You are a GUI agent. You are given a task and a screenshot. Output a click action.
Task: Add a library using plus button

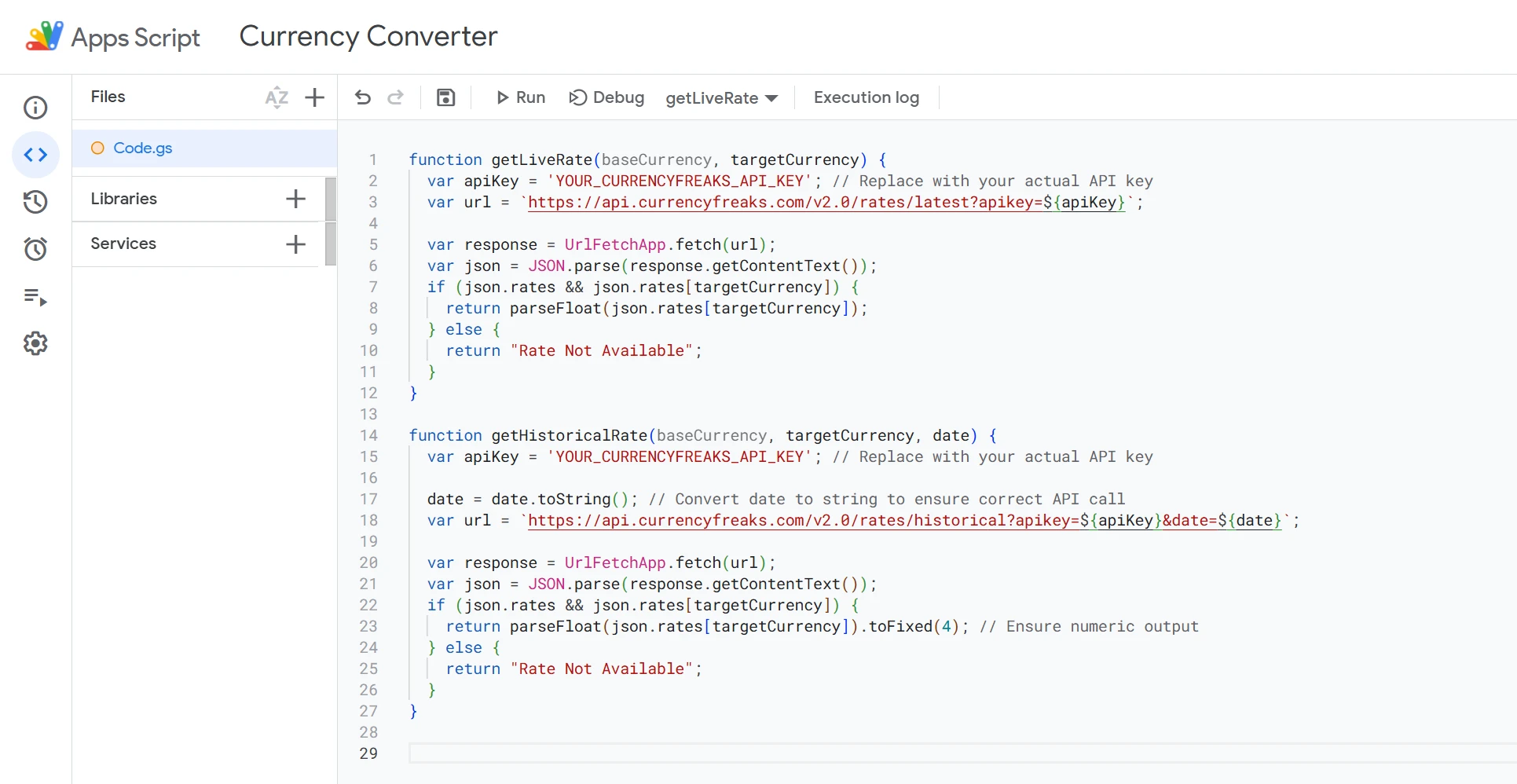pos(296,199)
